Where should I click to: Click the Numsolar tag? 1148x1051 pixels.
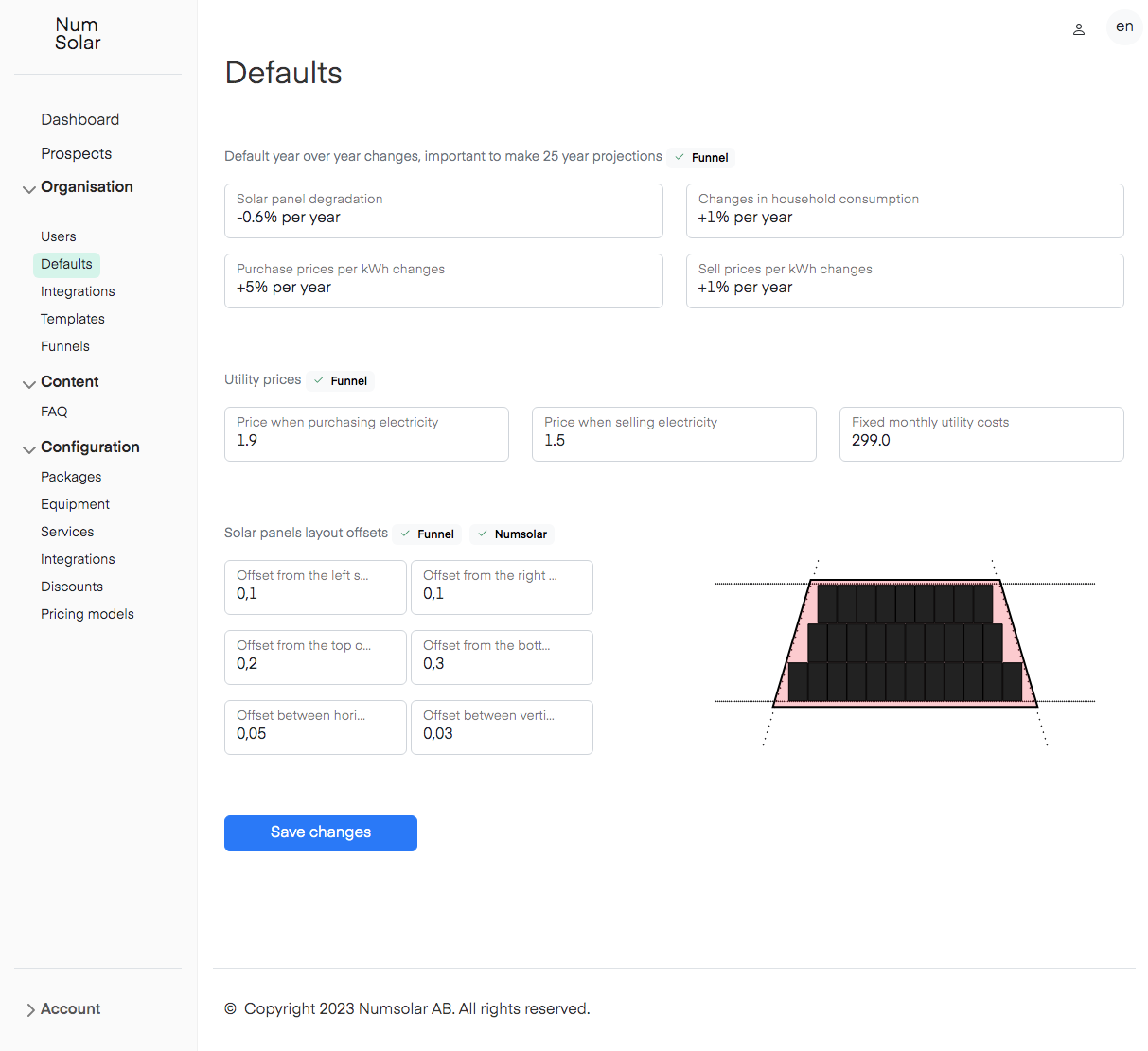tap(512, 534)
